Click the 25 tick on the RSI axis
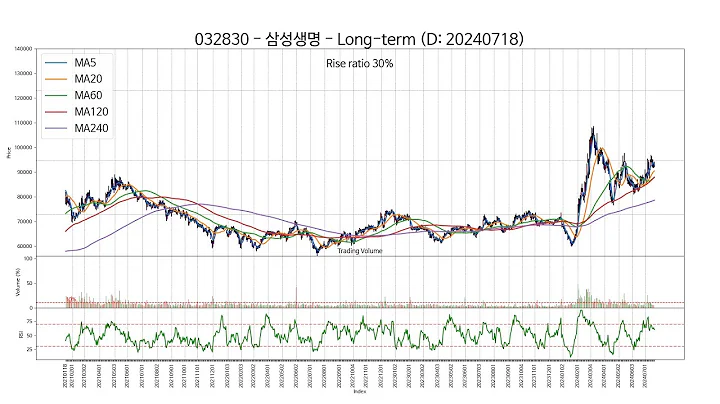 coord(30,349)
